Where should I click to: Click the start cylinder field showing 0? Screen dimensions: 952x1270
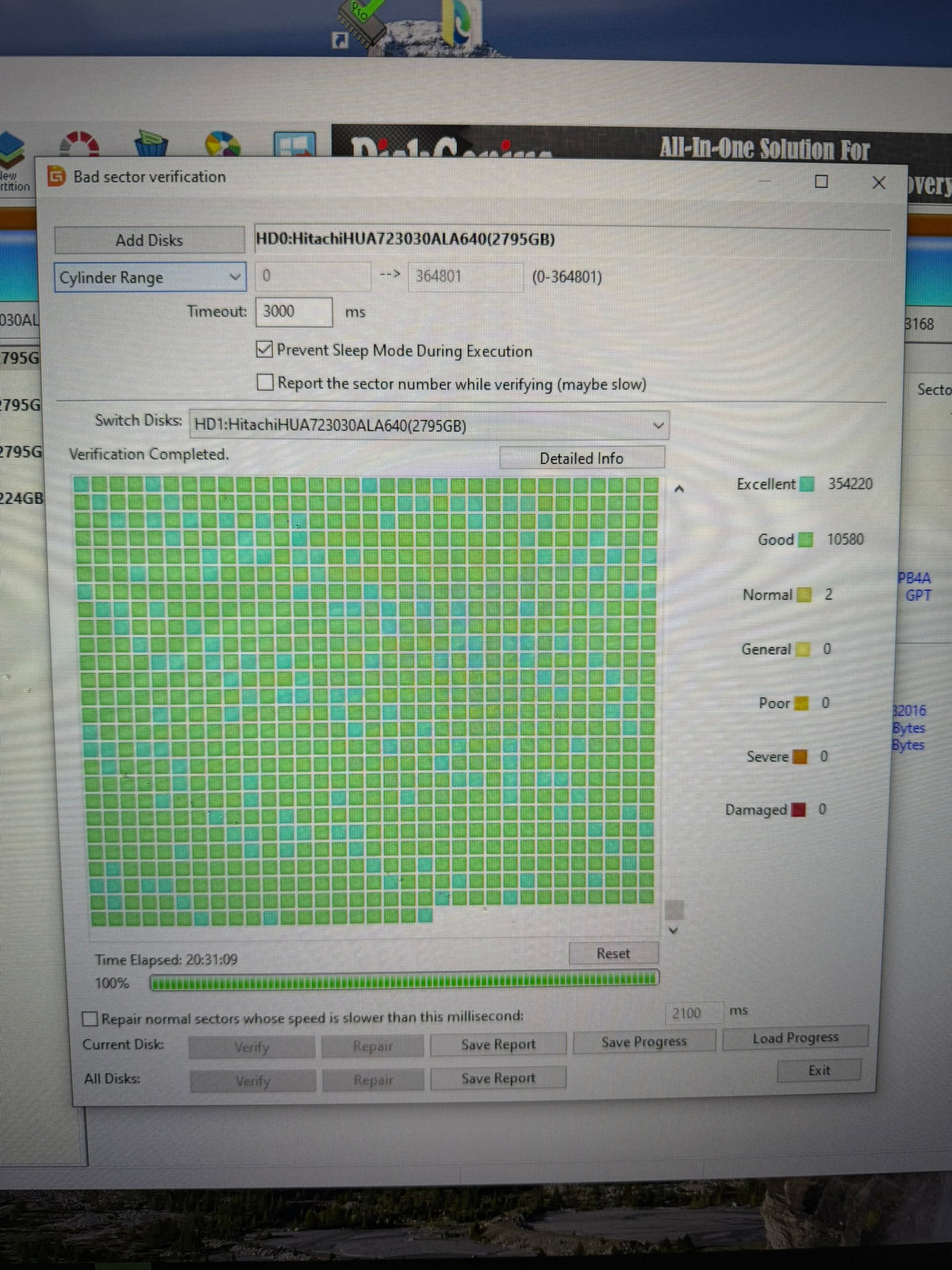click(x=313, y=275)
